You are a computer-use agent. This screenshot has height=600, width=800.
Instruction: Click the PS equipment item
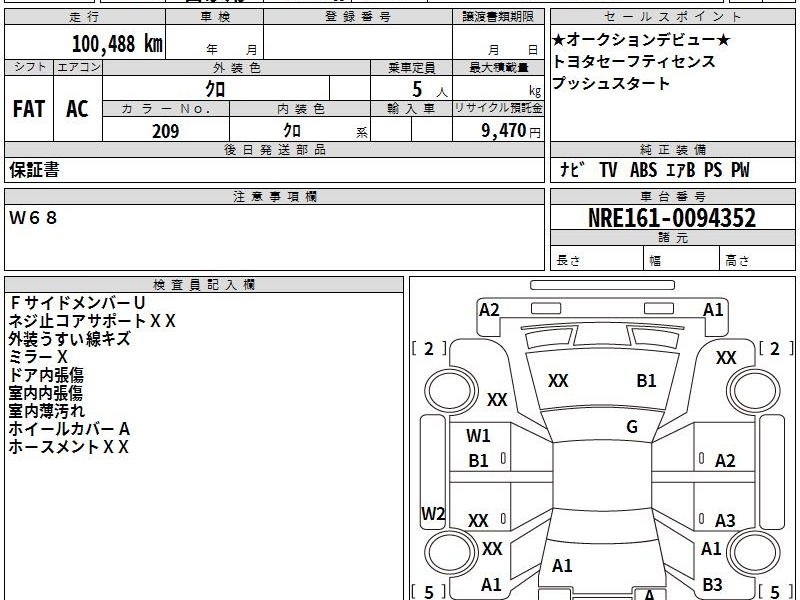pos(713,169)
